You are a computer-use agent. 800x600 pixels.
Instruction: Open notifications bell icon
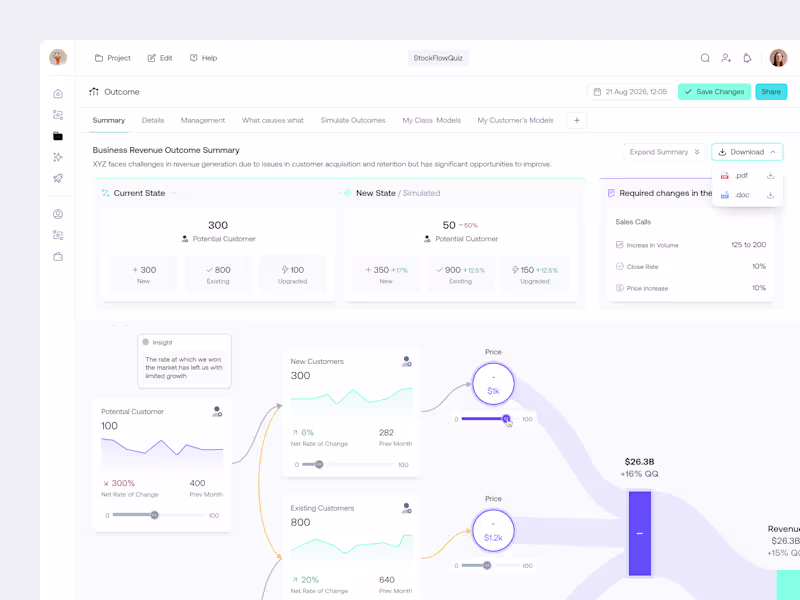[x=747, y=58]
